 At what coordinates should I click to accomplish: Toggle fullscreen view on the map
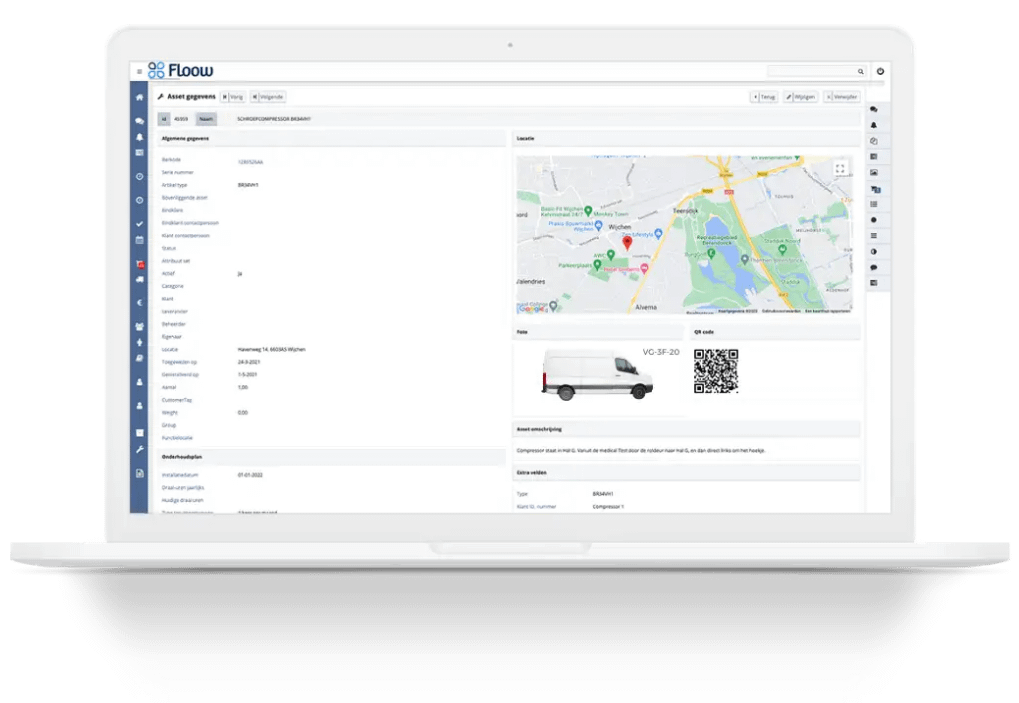[x=840, y=168]
